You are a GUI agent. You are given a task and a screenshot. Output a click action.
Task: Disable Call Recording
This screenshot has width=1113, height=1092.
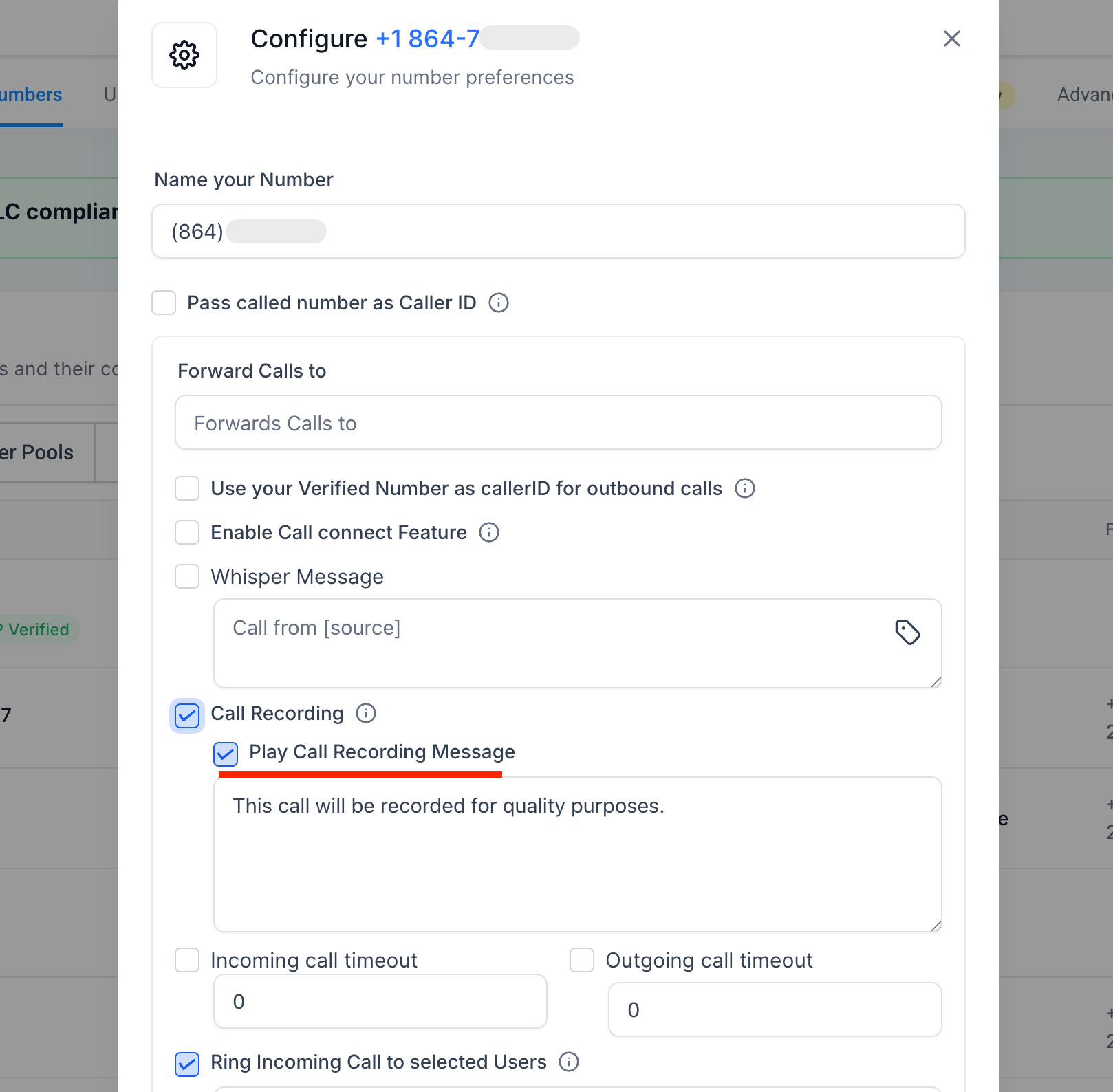tap(186, 716)
